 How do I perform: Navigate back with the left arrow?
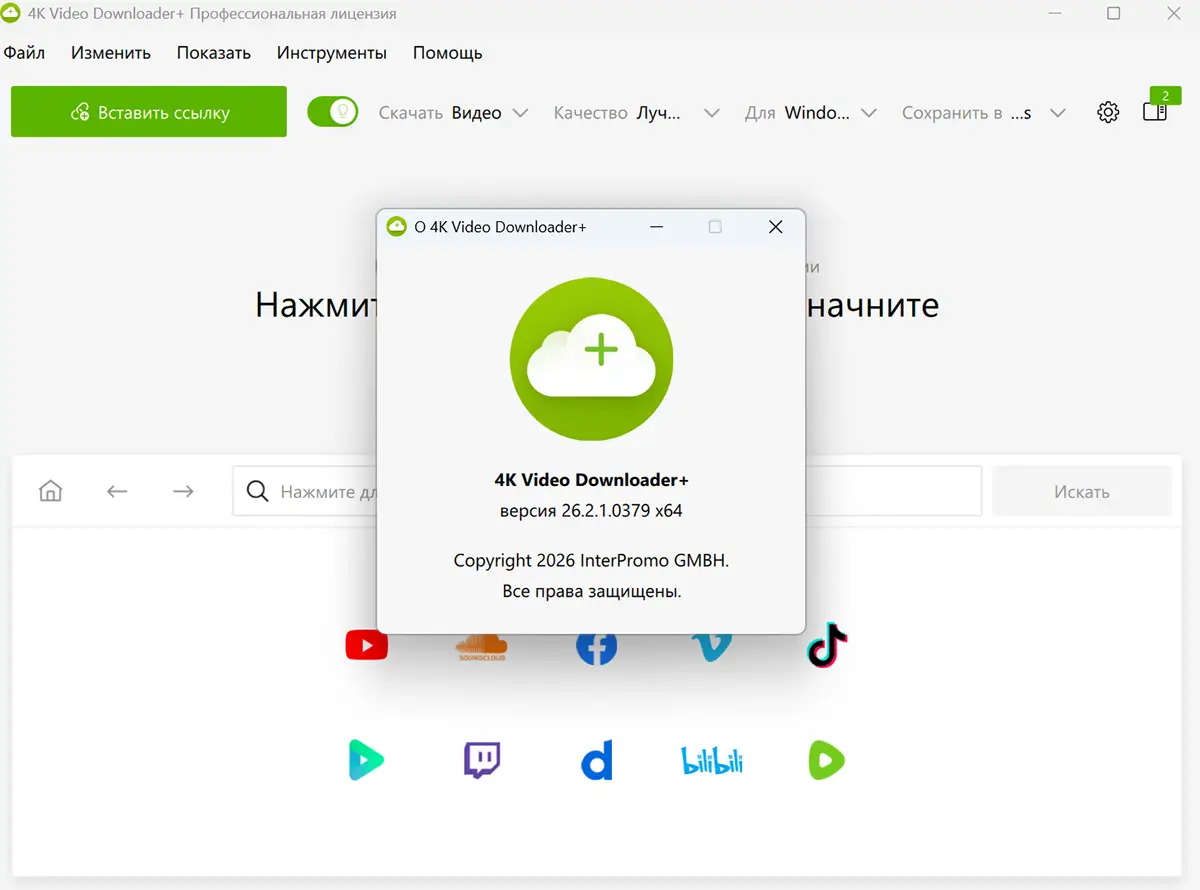pyautogui.click(x=117, y=491)
